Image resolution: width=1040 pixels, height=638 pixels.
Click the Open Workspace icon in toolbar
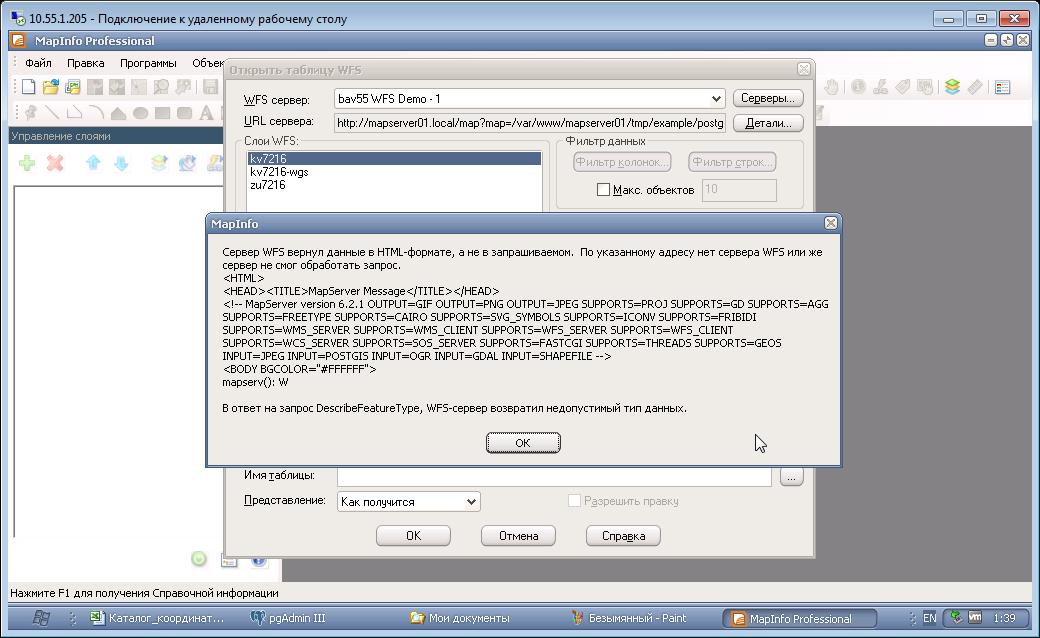pos(72,87)
